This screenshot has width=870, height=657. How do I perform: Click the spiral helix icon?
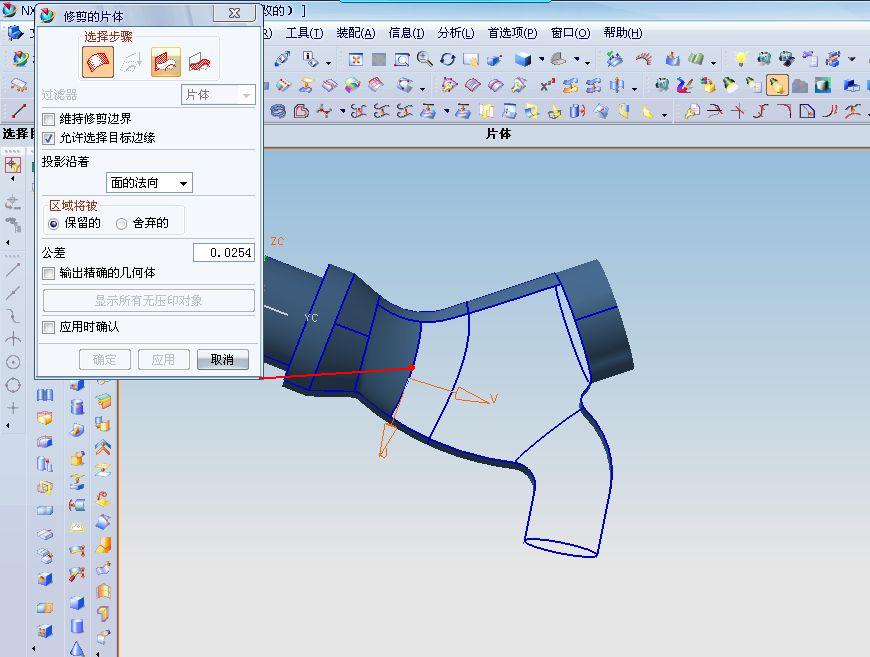tap(278, 112)
